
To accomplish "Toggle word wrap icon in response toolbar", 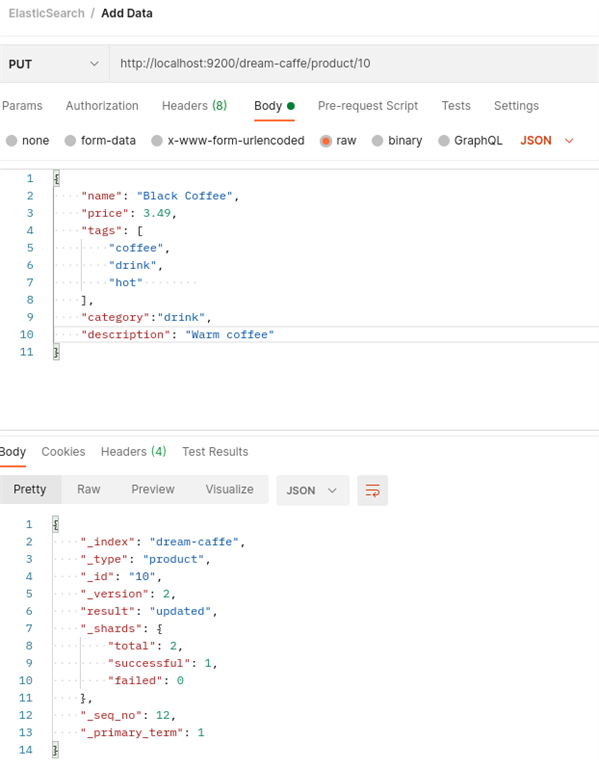I will [372, 490].
